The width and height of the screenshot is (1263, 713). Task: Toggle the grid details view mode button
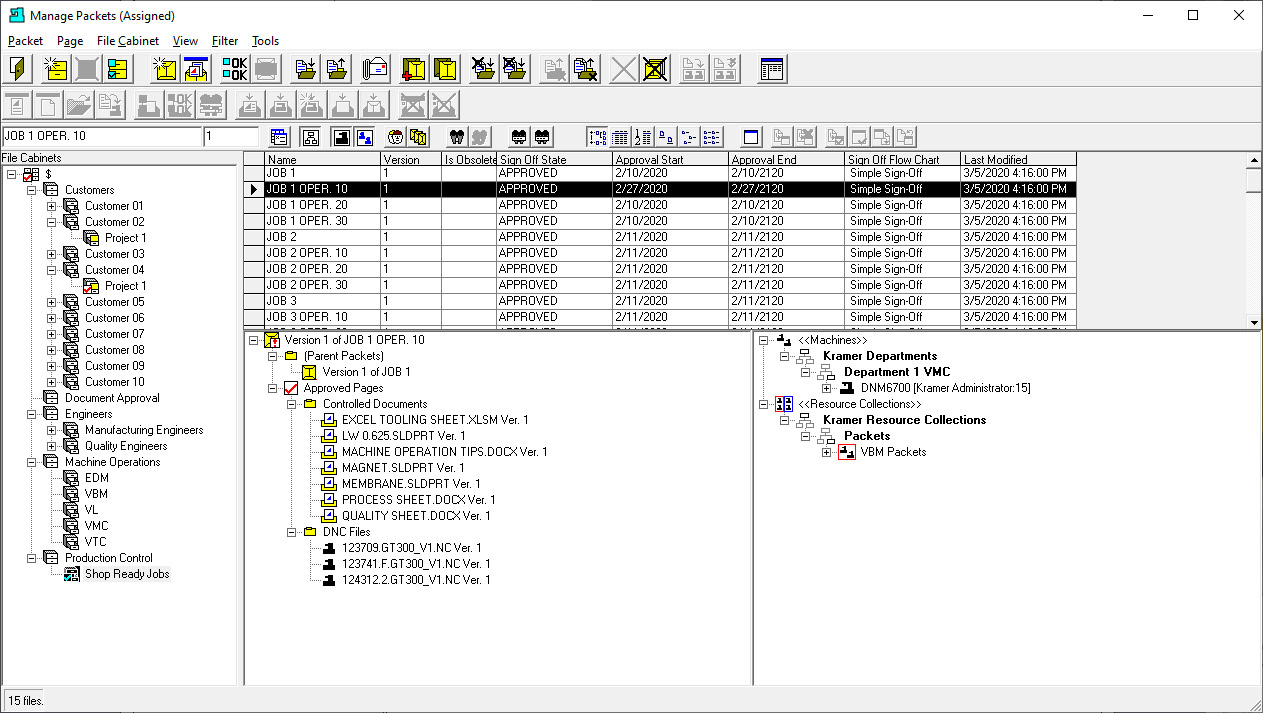(x=621, y=137)
